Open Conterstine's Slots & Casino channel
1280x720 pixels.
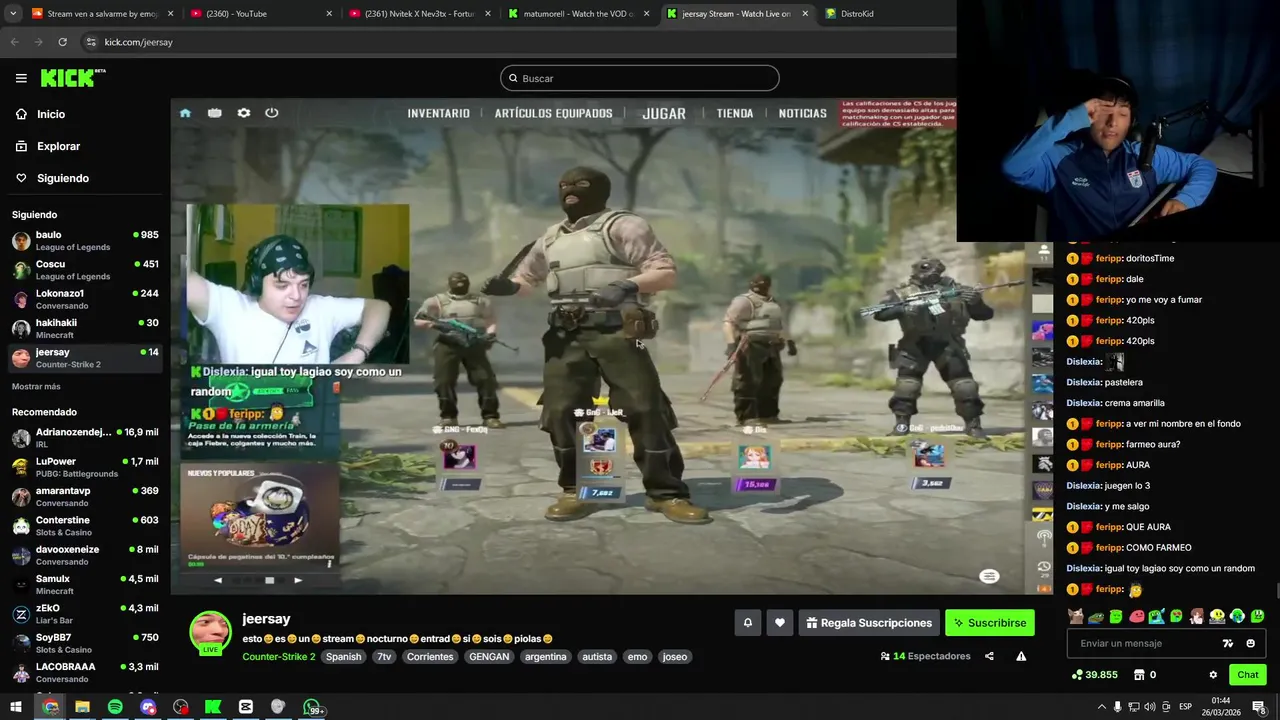pos(85,526)
